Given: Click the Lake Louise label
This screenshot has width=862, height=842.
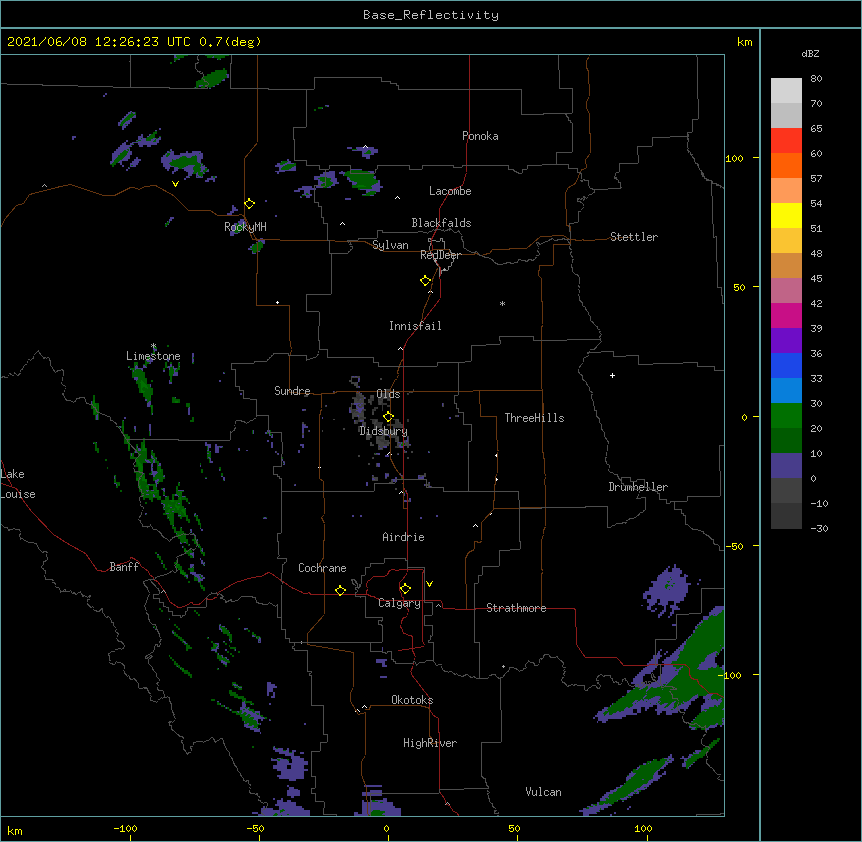Looking at the screenshot, I should (x=17, y=484).
